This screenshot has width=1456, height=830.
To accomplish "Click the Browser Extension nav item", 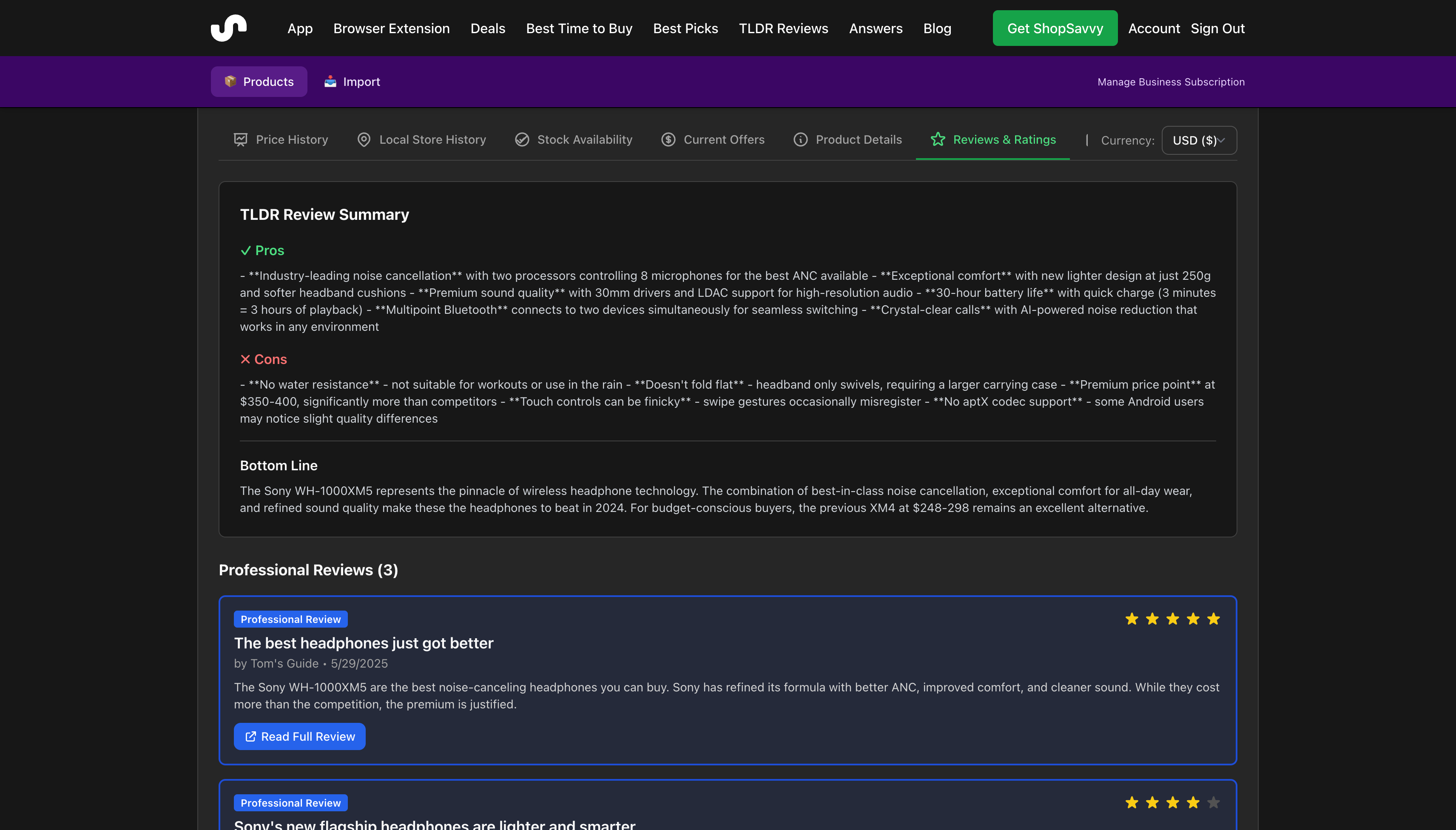I will pyautogui.click(x=391, y=28).
